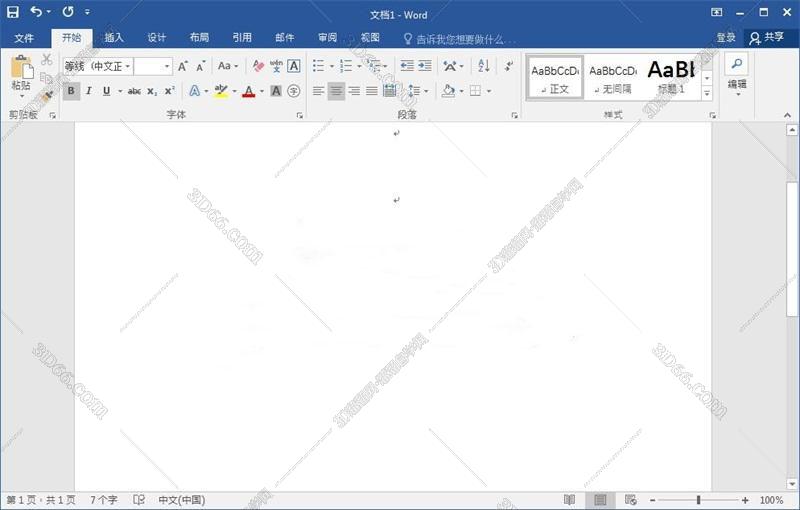Toggle Italic formatting button

(88, 91)
